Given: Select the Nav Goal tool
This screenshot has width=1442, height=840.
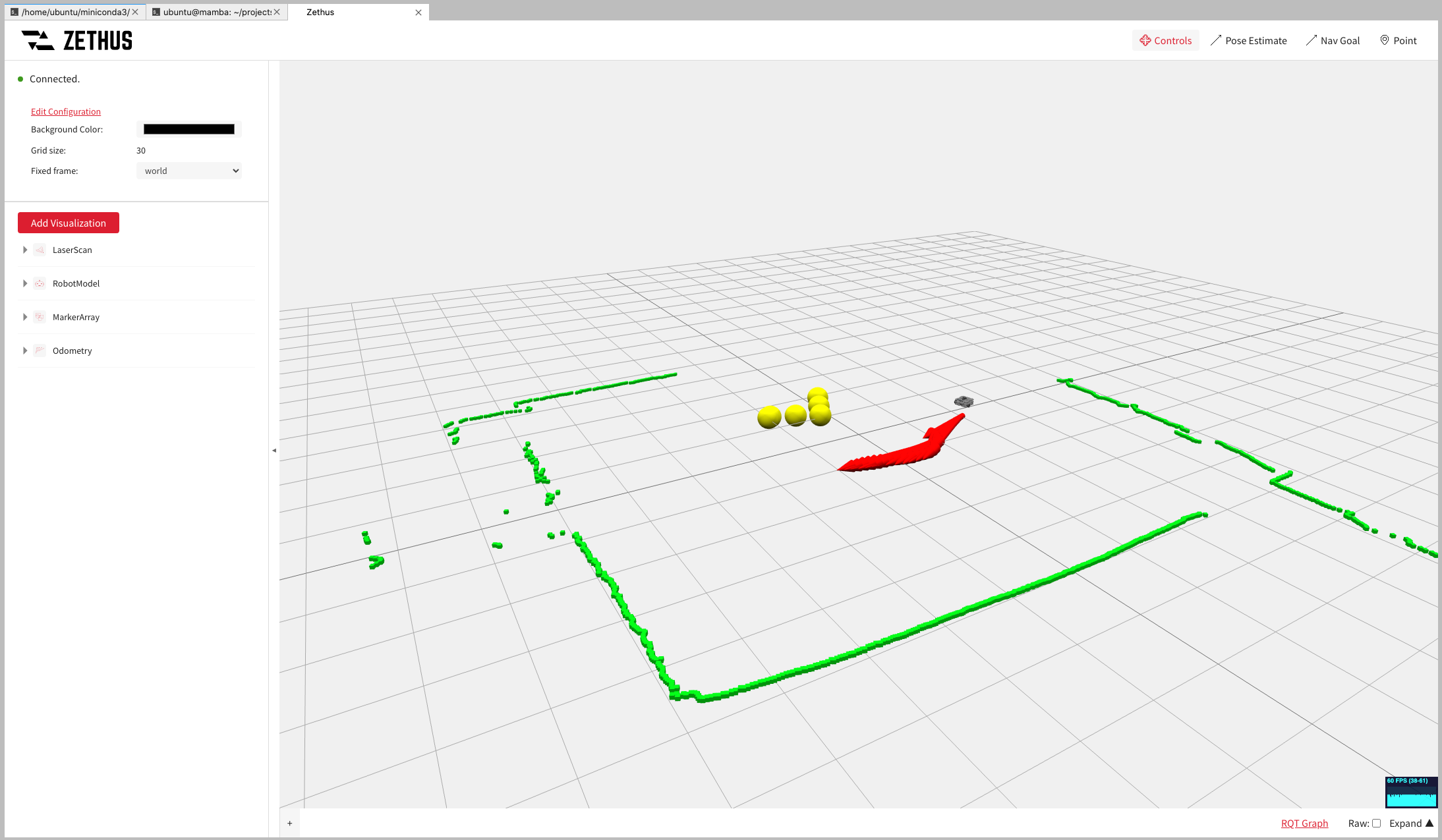Looking at the screenshot, I should (1333, 40).
